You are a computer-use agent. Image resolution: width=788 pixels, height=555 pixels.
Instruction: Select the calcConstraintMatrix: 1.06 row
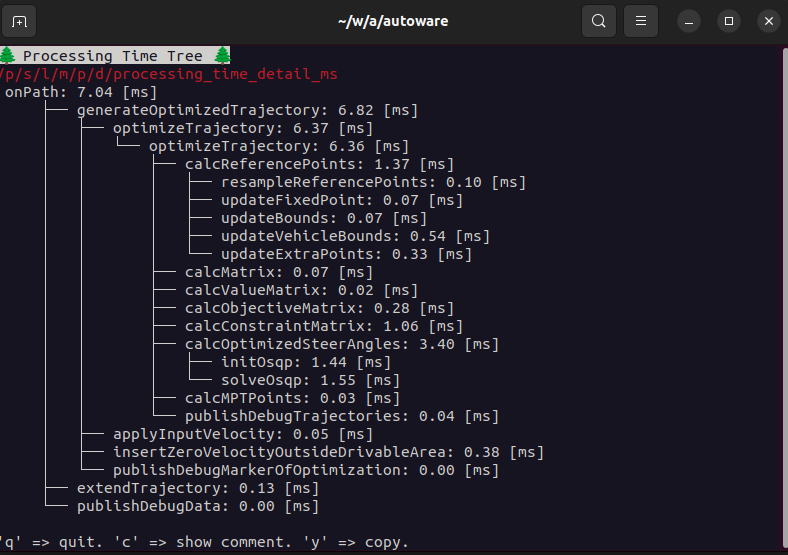324,326
